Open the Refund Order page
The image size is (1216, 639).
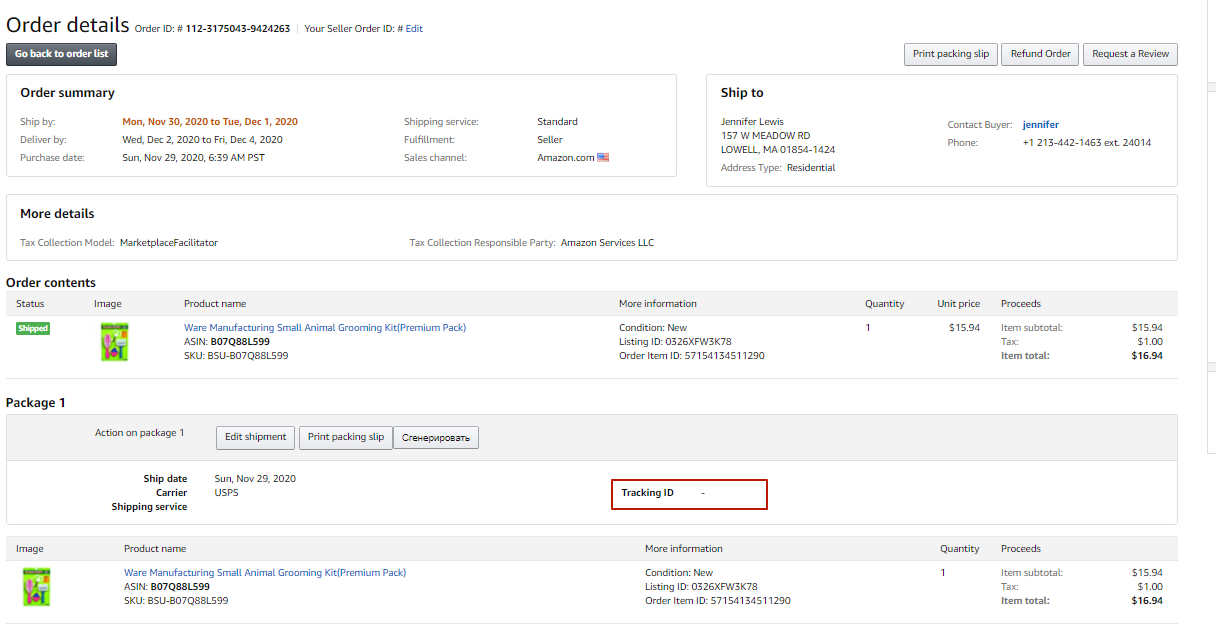click(x=1040, y=54)
